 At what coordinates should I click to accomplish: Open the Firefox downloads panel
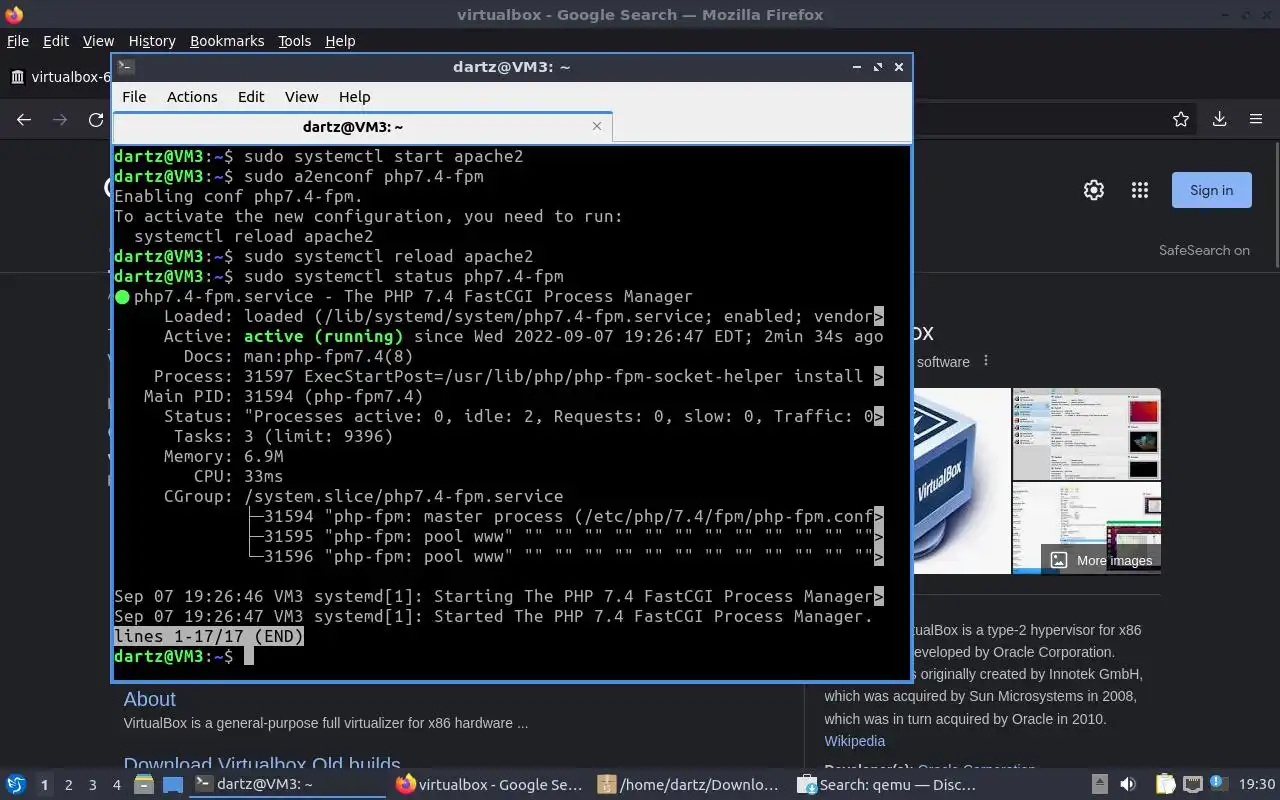tap(1219, 119)
